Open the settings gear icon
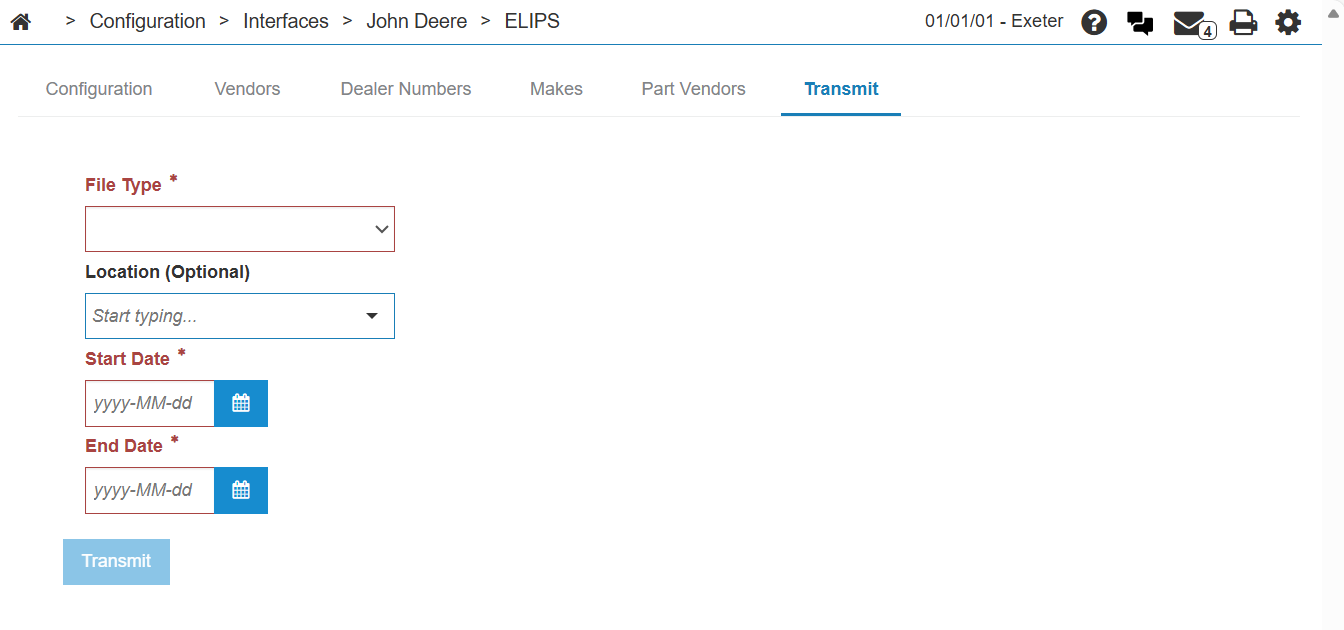The width and height of the screenshot is (1344, 630). [x=1288, y=23]
